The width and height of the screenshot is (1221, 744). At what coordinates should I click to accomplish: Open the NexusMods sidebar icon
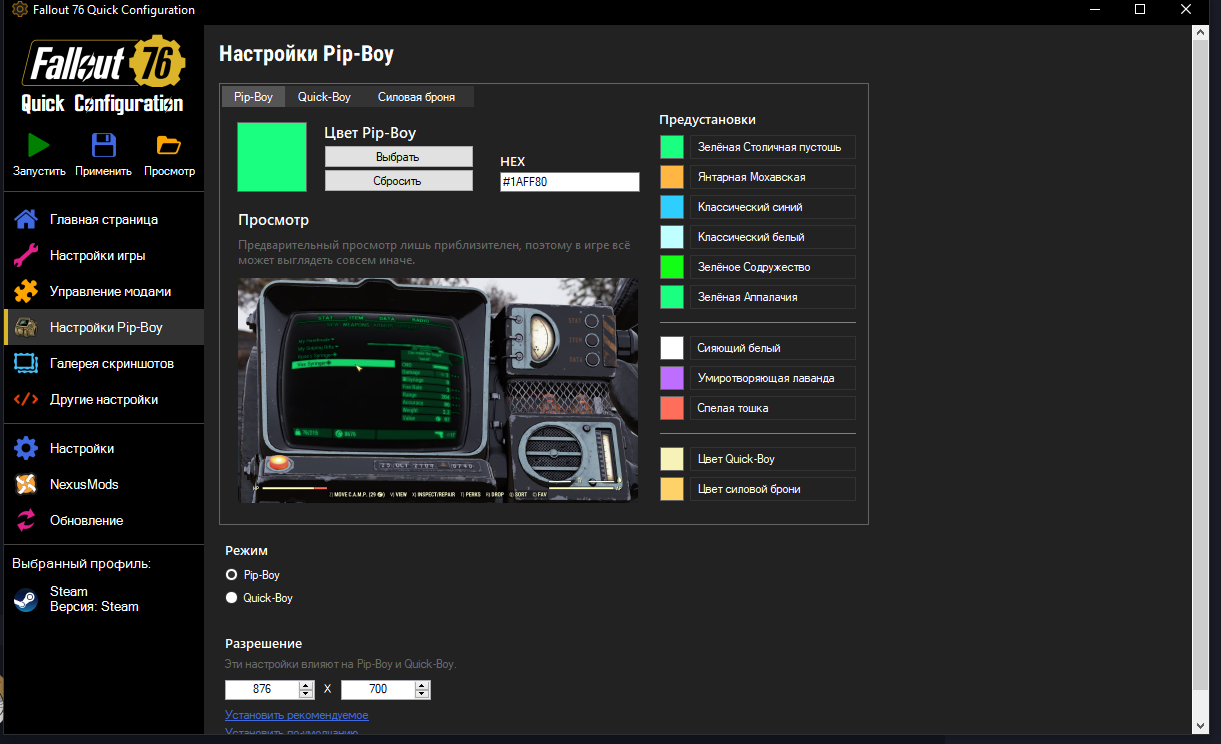point(26,484)
